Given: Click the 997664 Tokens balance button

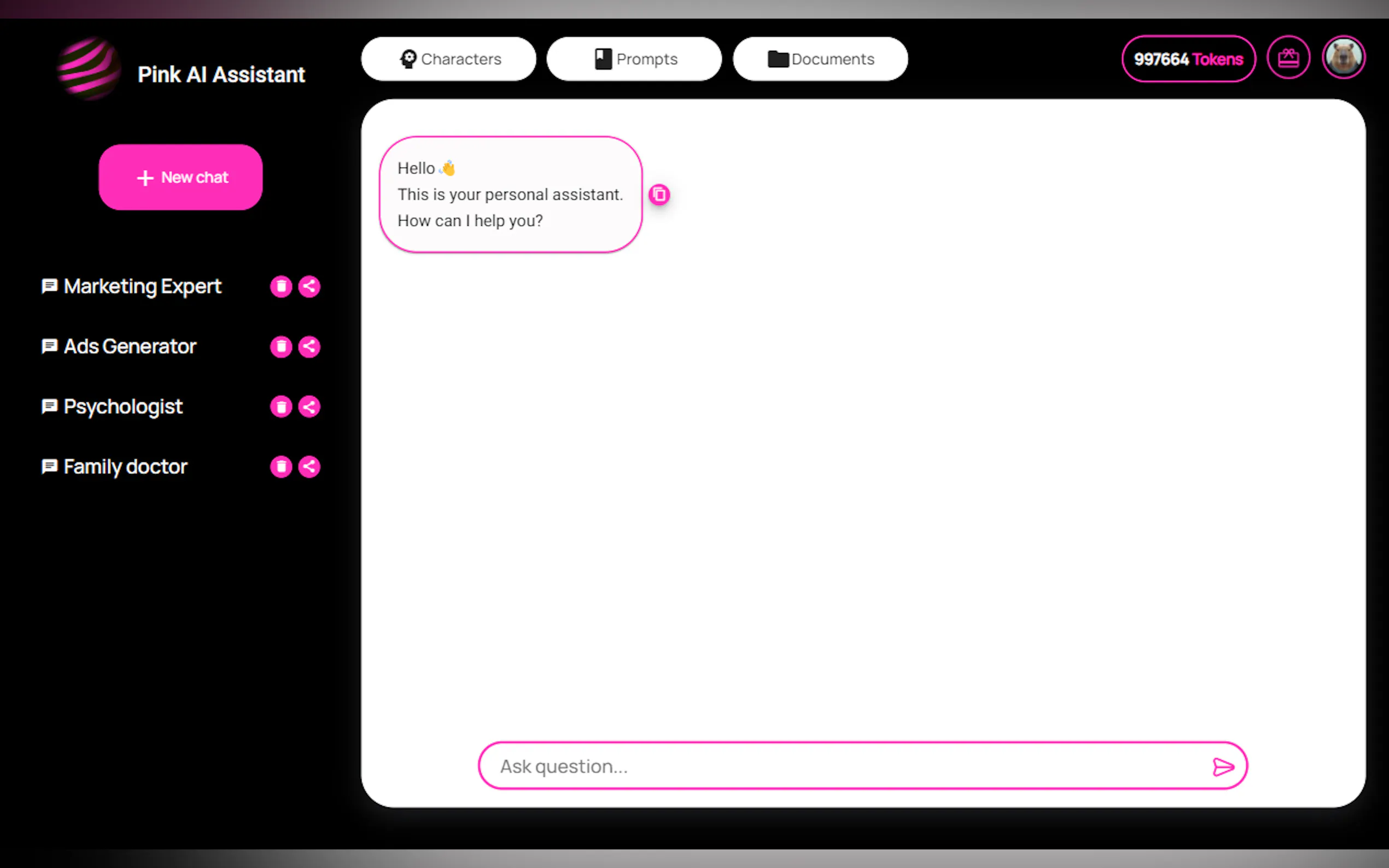Looking at the screenshot, I should pos(1188,59).
